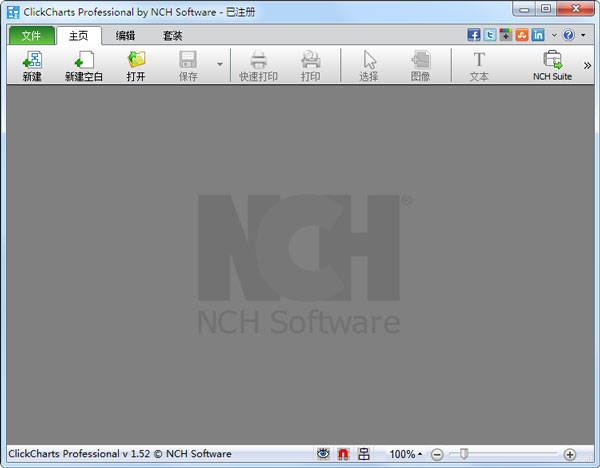Open the NCH Suite toolbox
The image size is (600, 468).
coord(552,64)
